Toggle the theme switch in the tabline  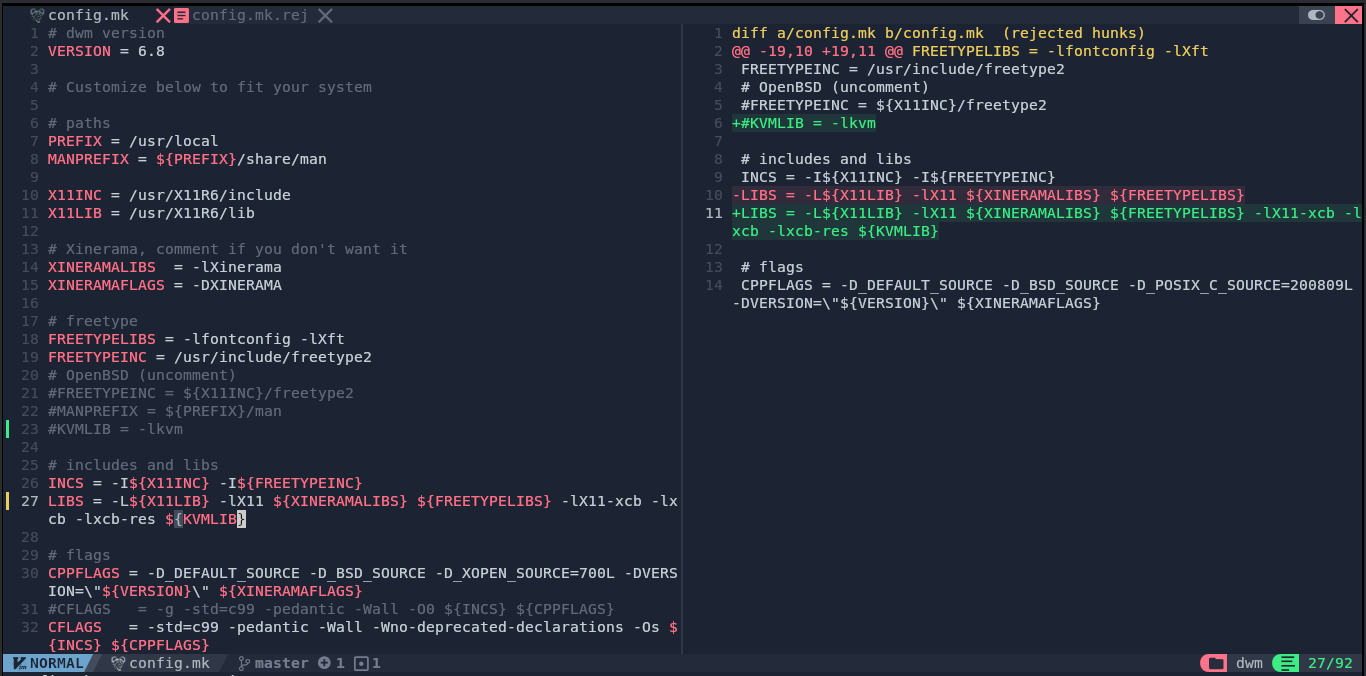pyautogui.click(x=1316, y=15)
